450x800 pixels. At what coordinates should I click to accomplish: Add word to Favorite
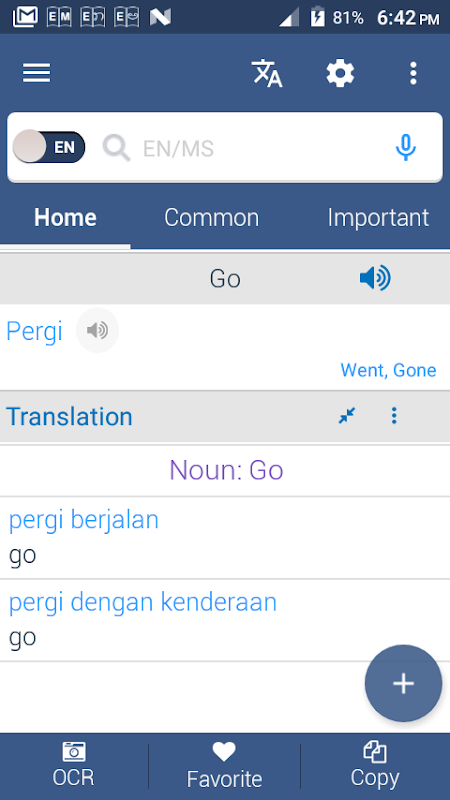click(x=224, y=766)
